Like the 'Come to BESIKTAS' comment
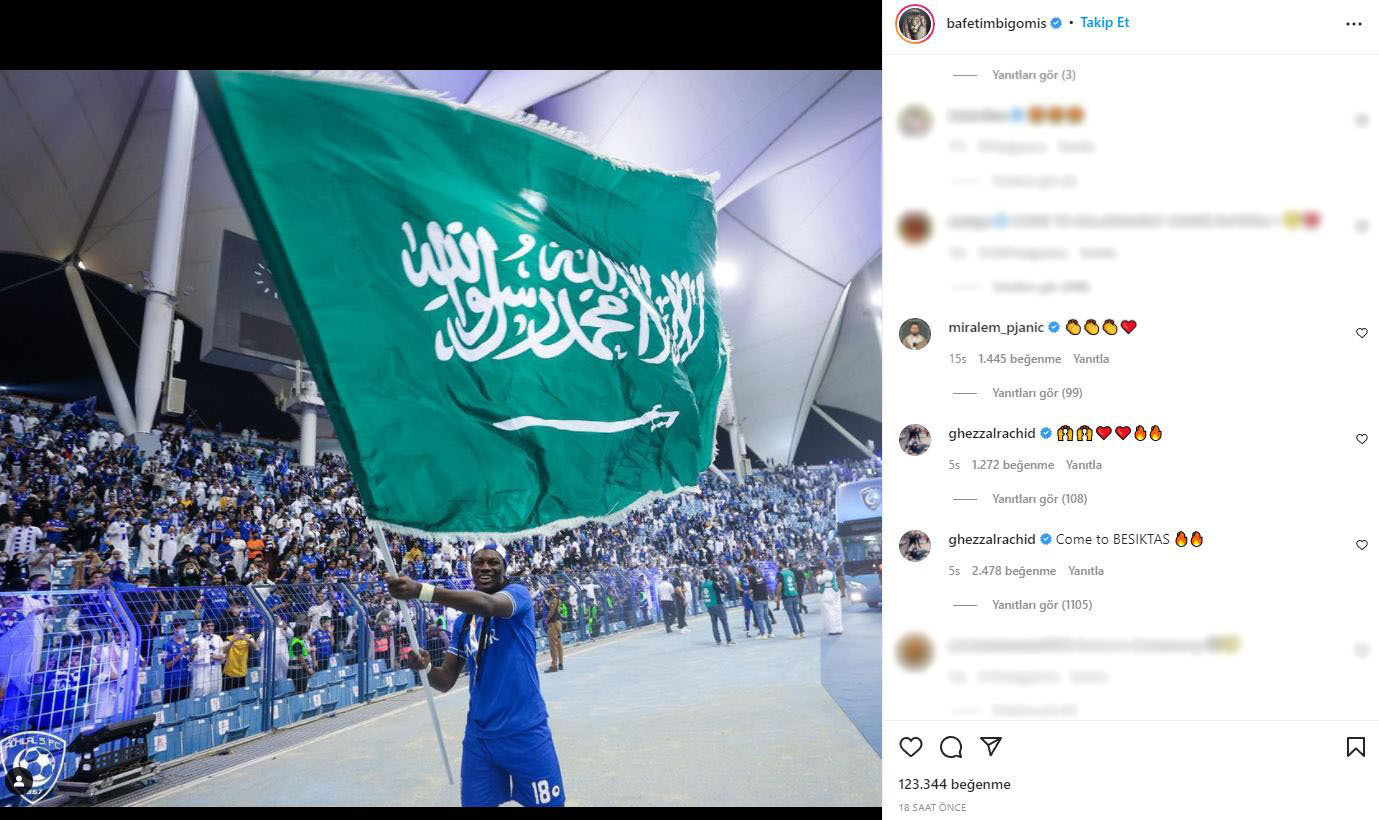The width and height of the screenshot is (1379, 820). (x=1361, y=545)
